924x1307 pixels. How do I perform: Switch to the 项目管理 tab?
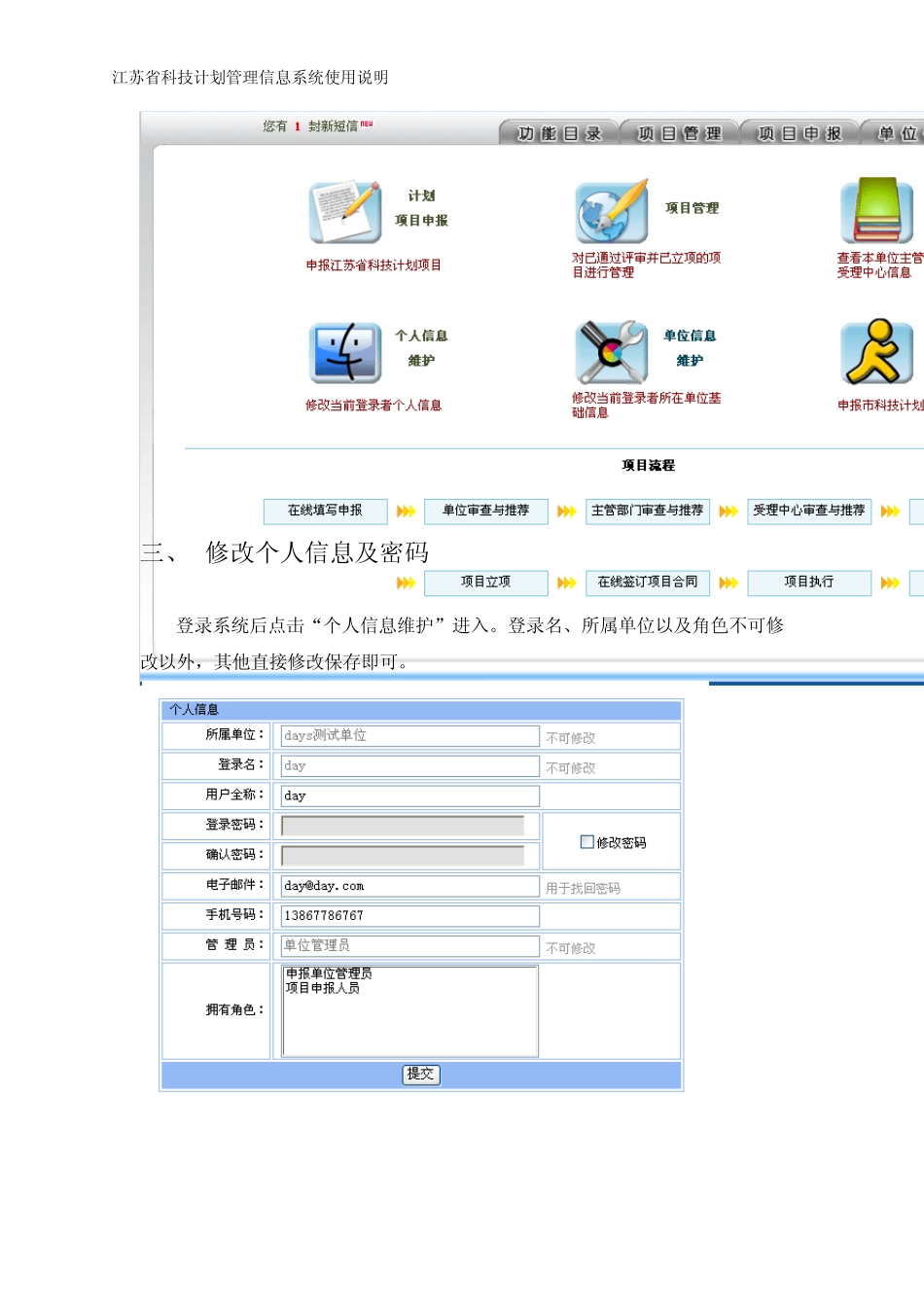(x=679, y=133)
